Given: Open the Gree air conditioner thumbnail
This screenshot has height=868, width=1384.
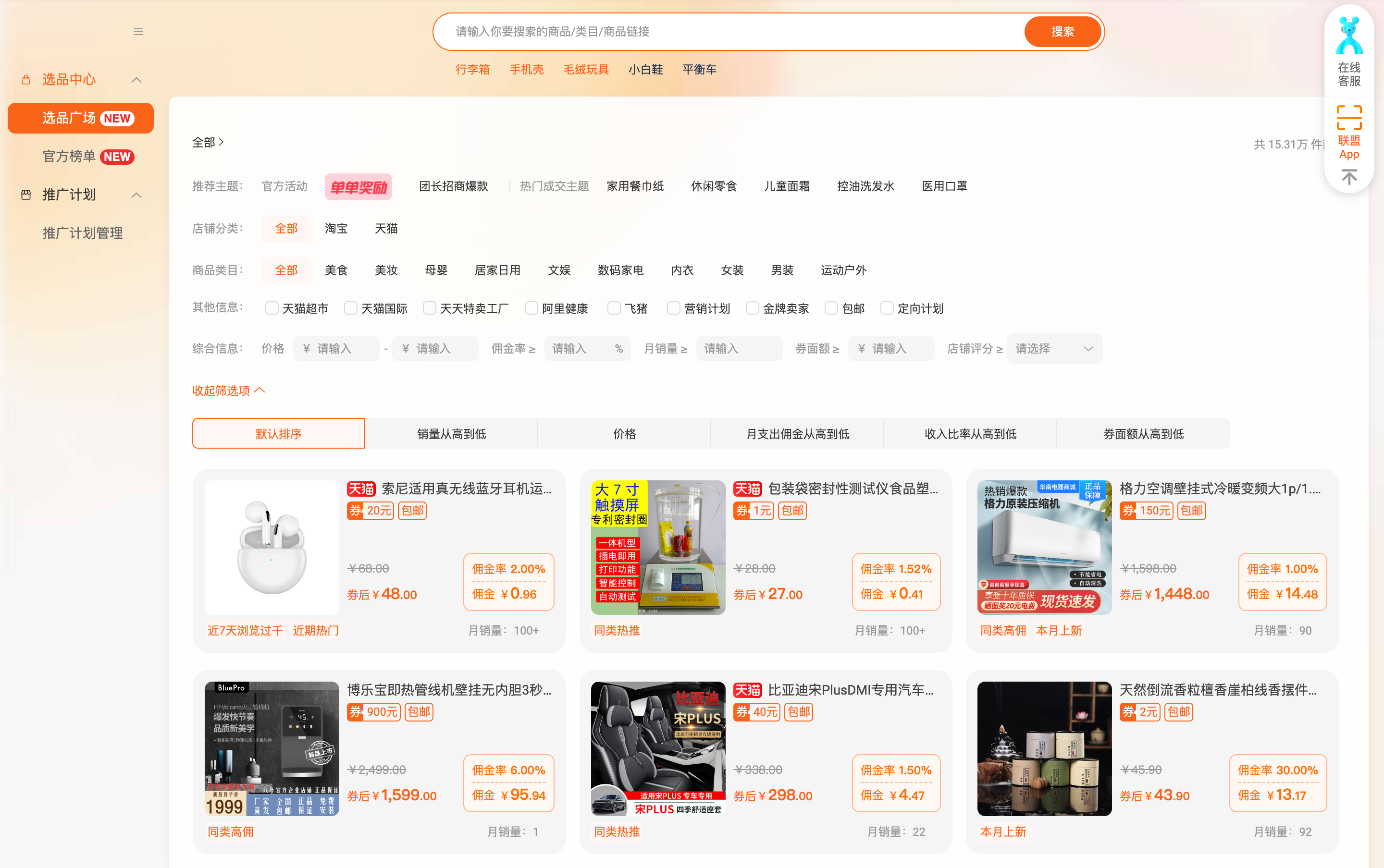Looking at the screenshot, I should [x=1044, y=547].
